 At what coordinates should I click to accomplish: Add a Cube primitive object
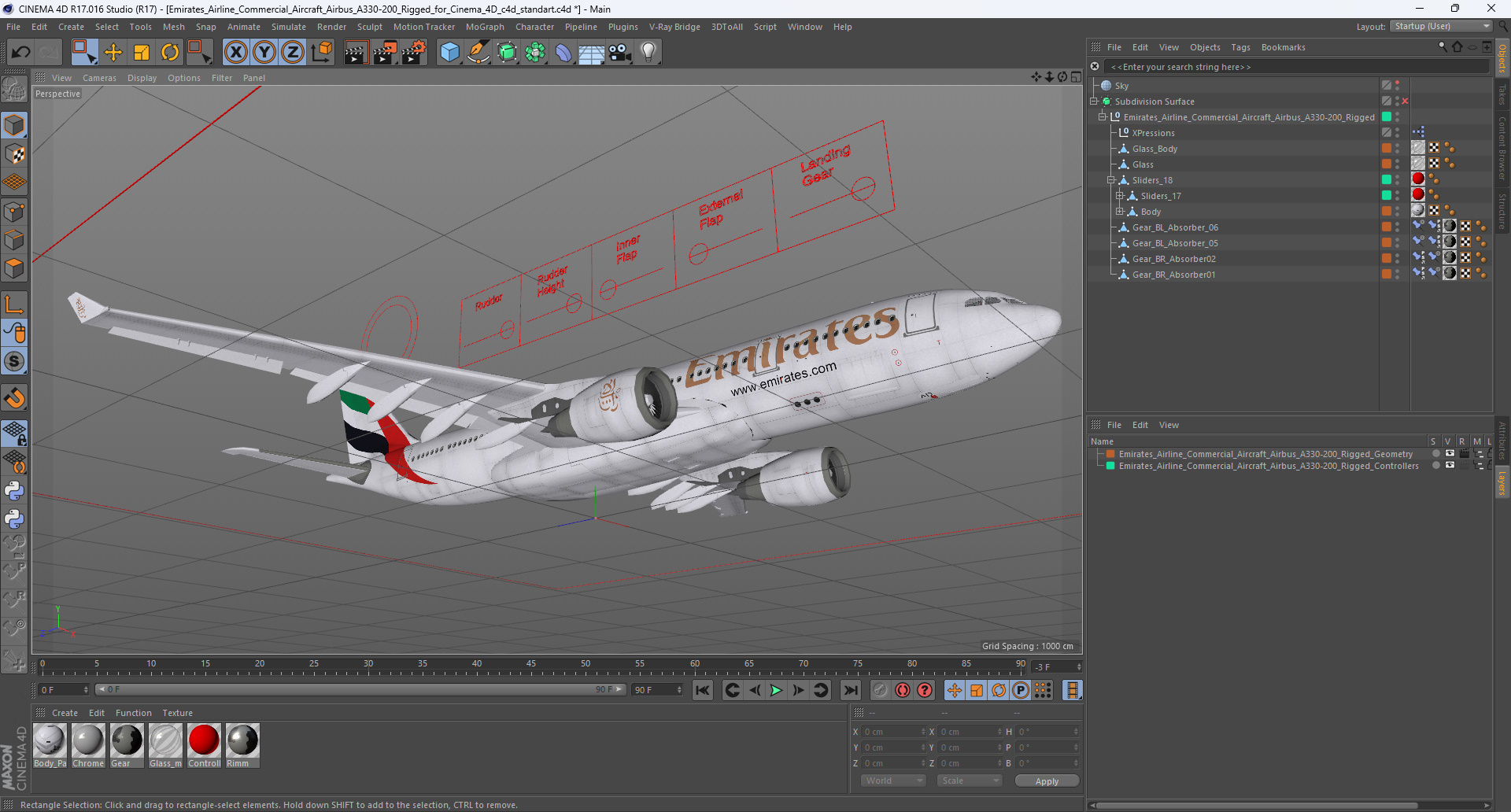[449, 53]
